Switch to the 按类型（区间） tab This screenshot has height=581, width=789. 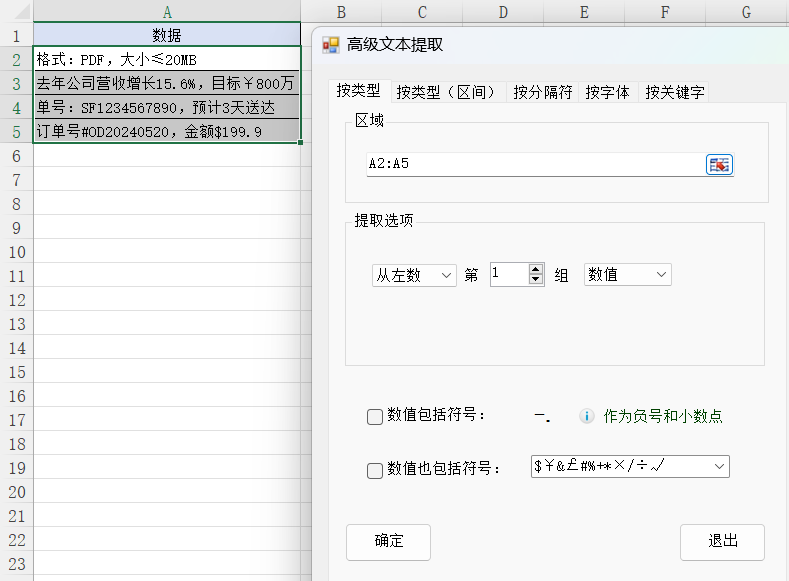[x=447, y=92]
